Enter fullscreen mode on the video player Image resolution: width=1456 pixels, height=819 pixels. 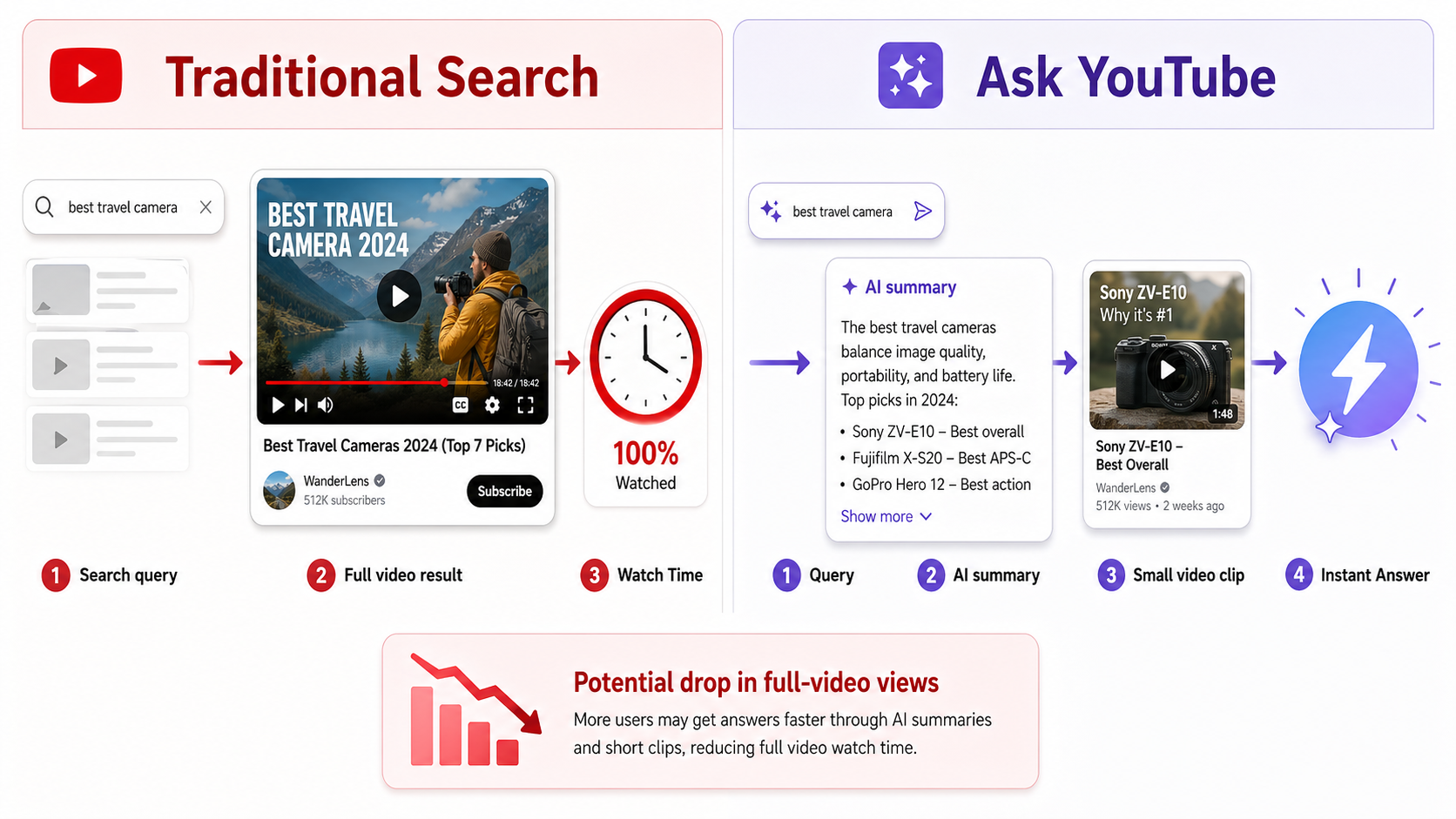click(x=524, y=405)
